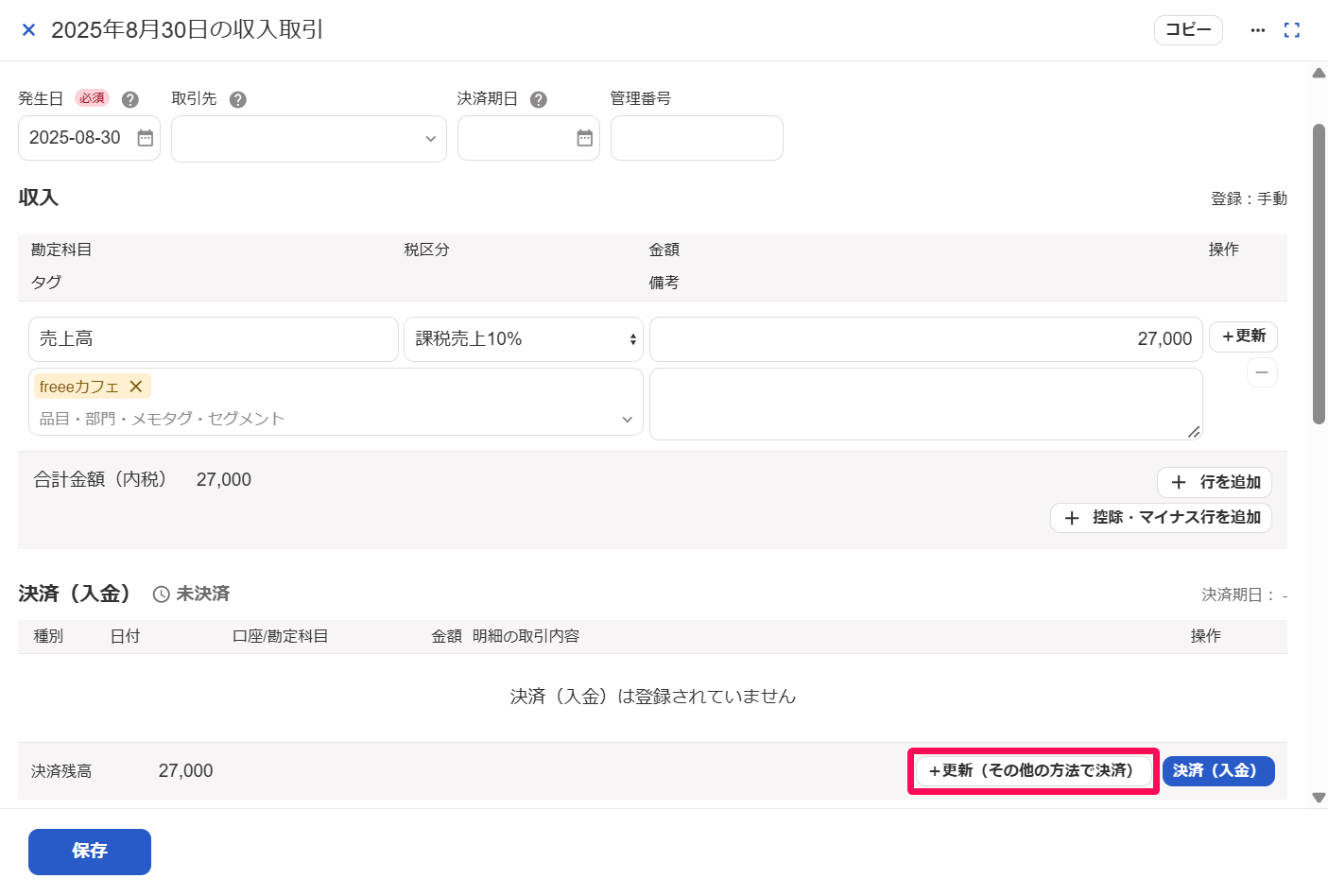The image size is (1328, 896).
Task: Edit the 勘定科目 field showing 売上高
Action: [x=214, y=339]
